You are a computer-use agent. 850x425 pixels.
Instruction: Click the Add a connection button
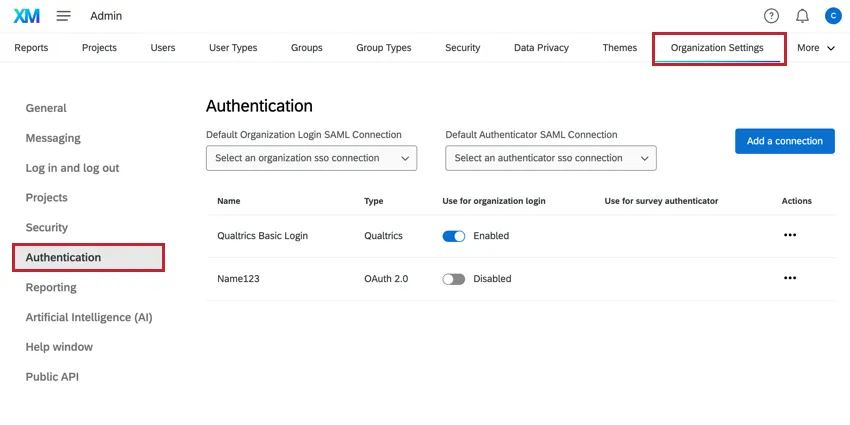tap(784, 141)
